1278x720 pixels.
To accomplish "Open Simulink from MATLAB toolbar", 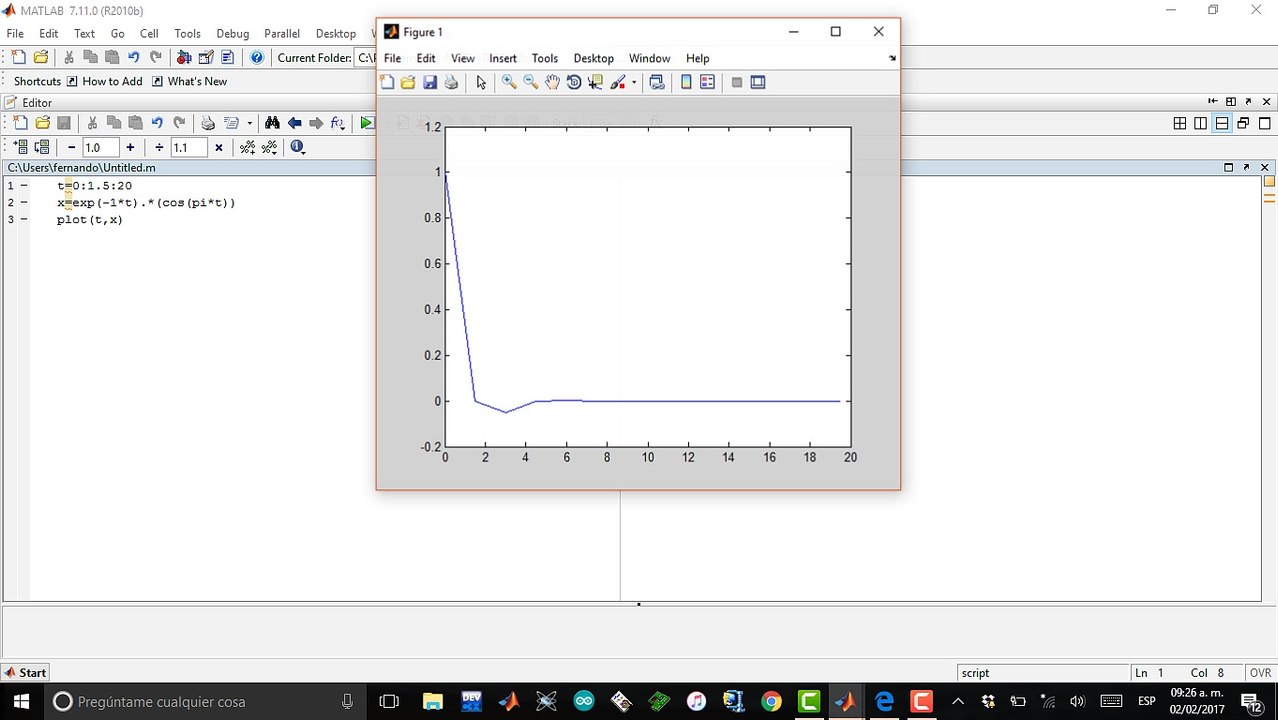I will click(x=184, y=58).
